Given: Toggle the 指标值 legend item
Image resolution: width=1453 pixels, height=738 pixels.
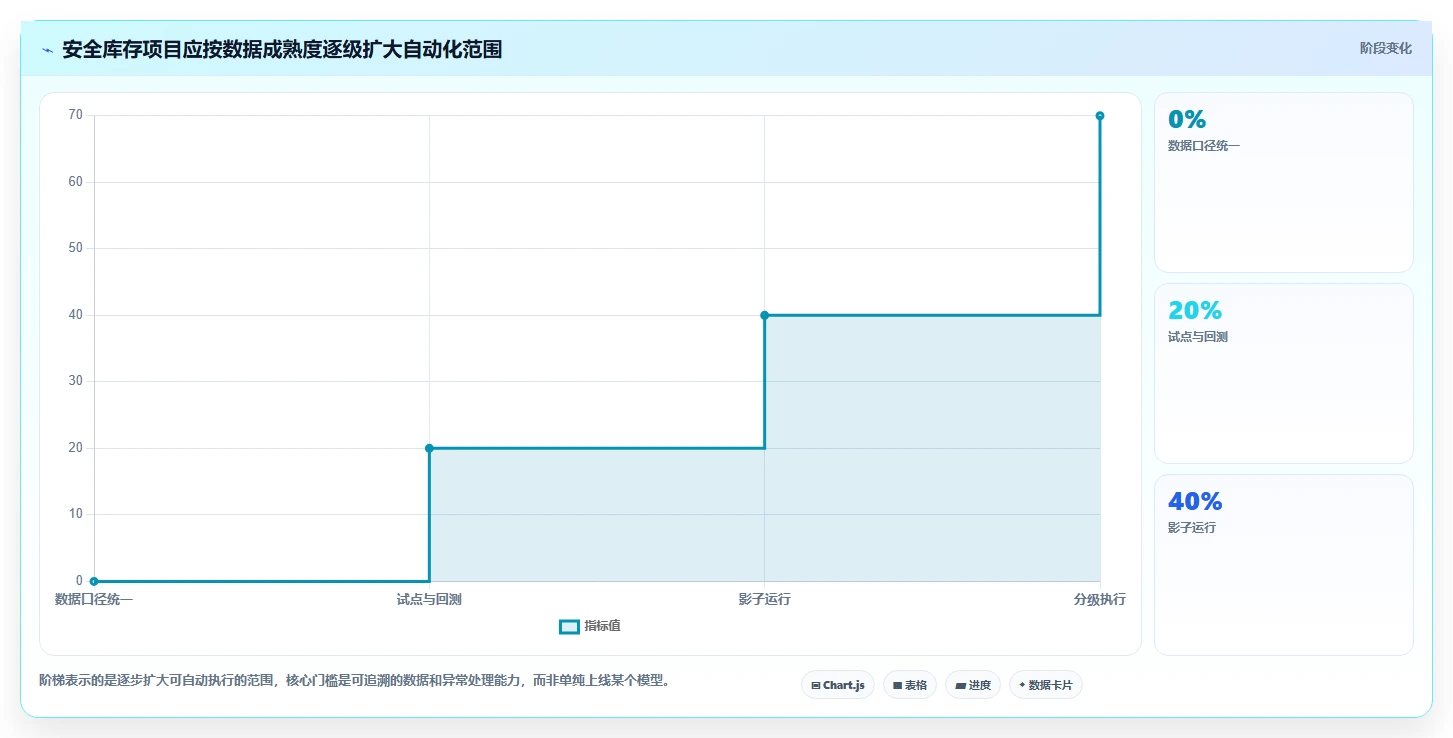Looking at the screenshot, I should click(x=590, y=626).
